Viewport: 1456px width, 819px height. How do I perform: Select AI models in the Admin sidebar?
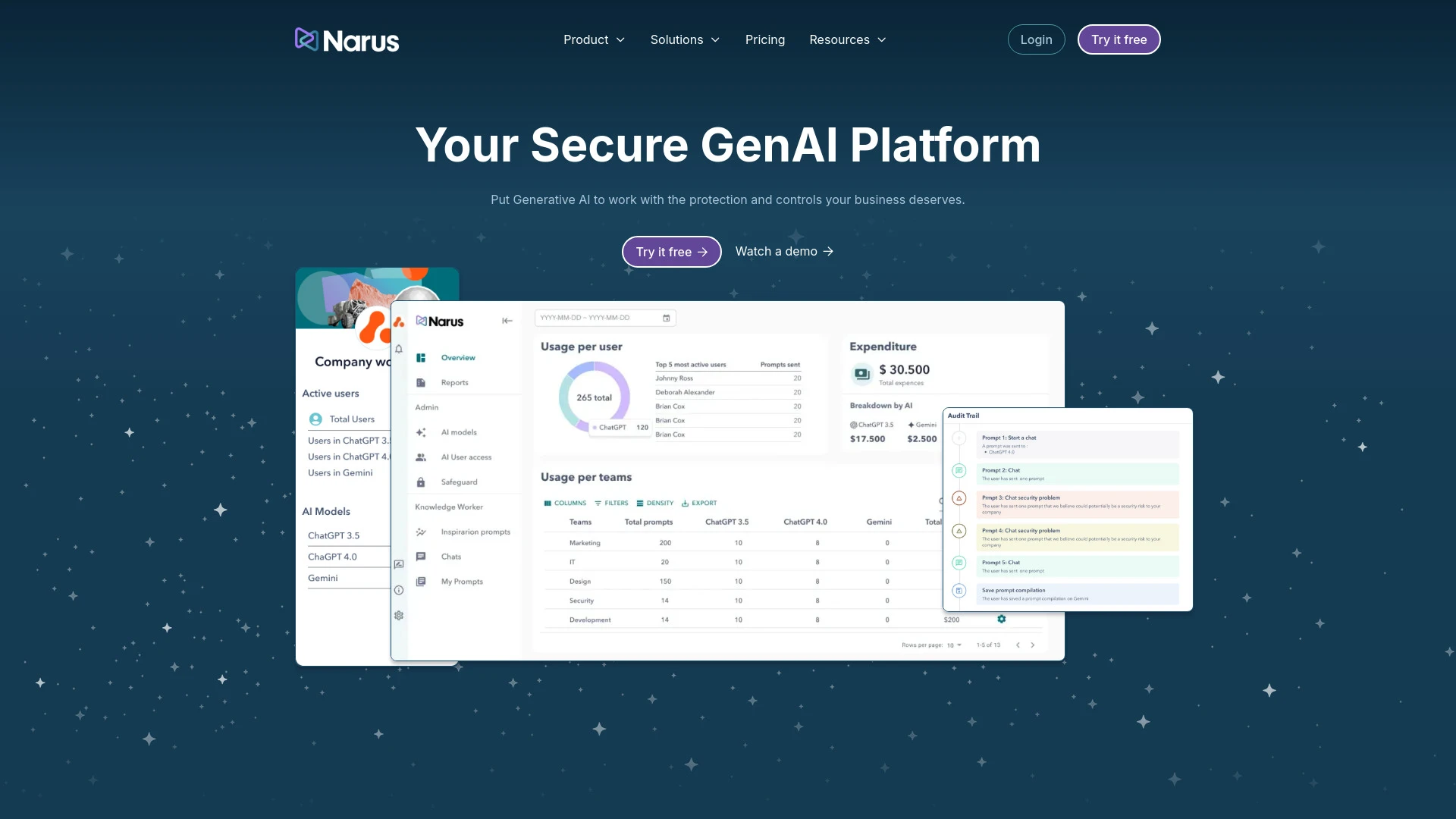point(458,432)
